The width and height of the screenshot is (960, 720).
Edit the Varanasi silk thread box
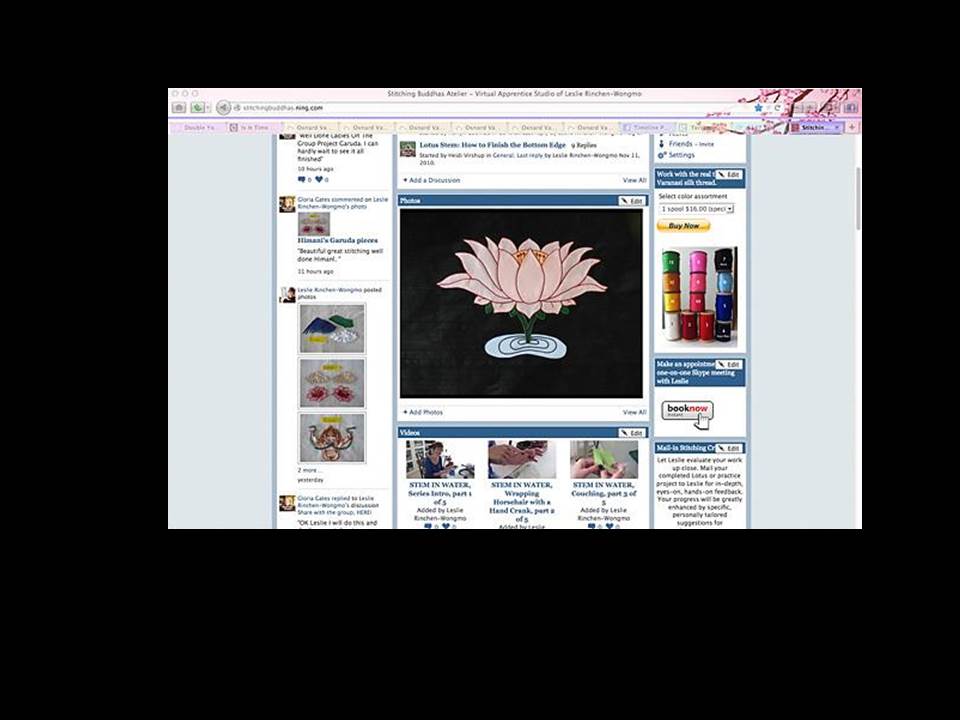[729, 174]
